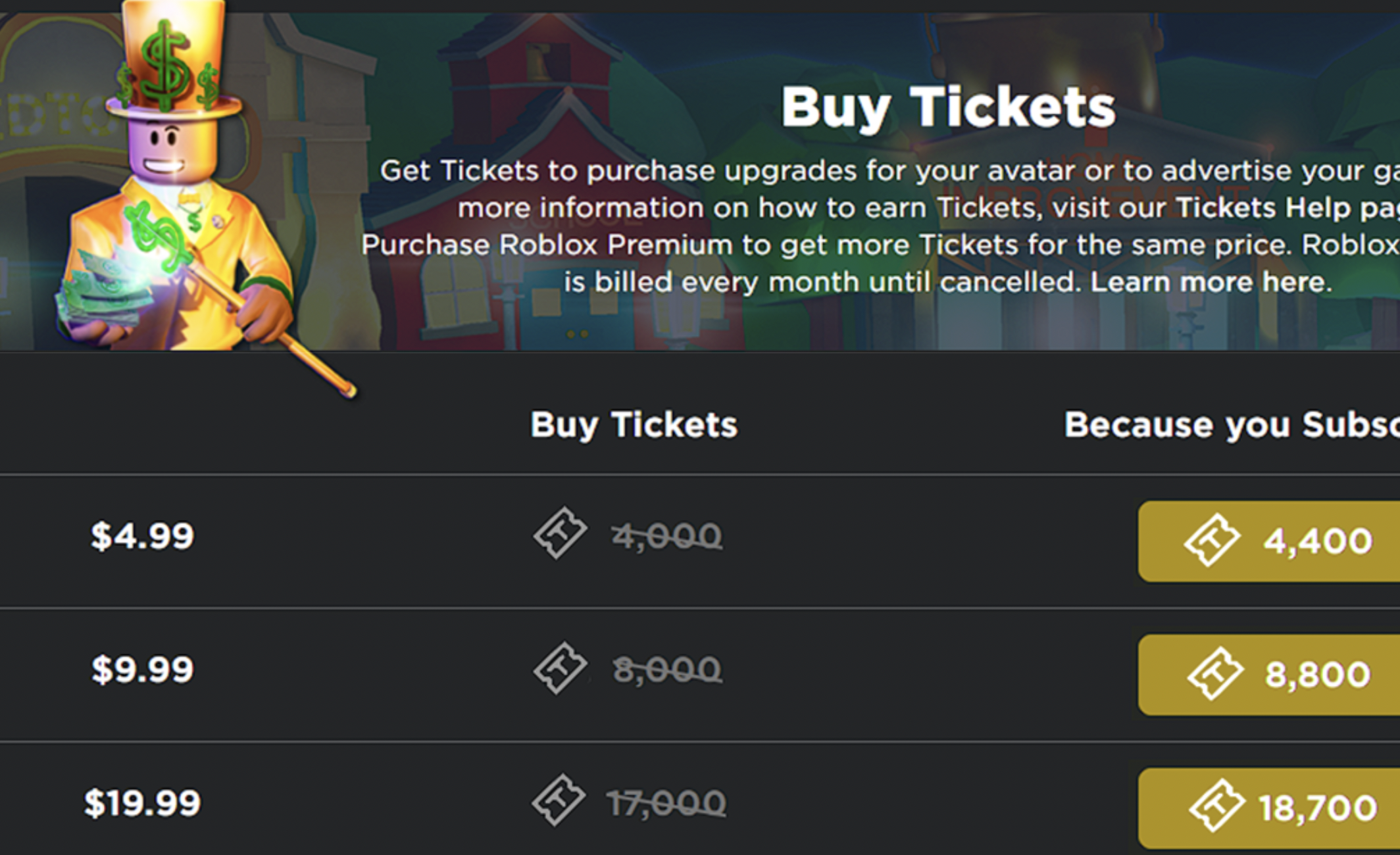Click the ticket icon in the 4,400 button
1400x855 pixels.
(1212, 540)
